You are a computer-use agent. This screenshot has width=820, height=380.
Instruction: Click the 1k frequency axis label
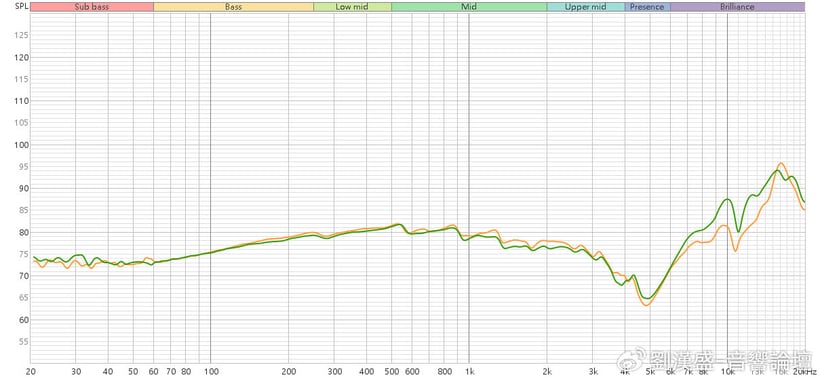click(469, 372)
